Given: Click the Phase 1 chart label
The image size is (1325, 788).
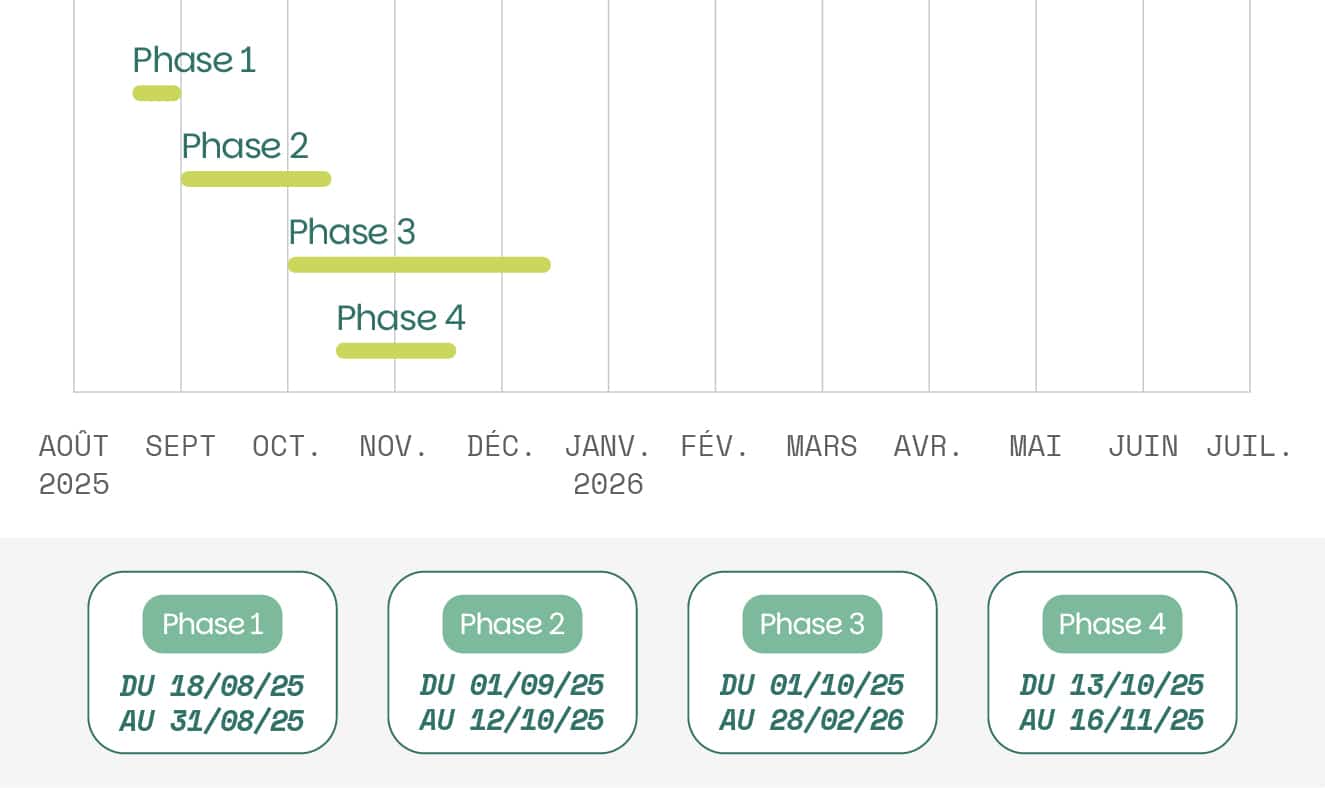Looking at the screenshot, I should pyautogui.click(x=194, y=60).
